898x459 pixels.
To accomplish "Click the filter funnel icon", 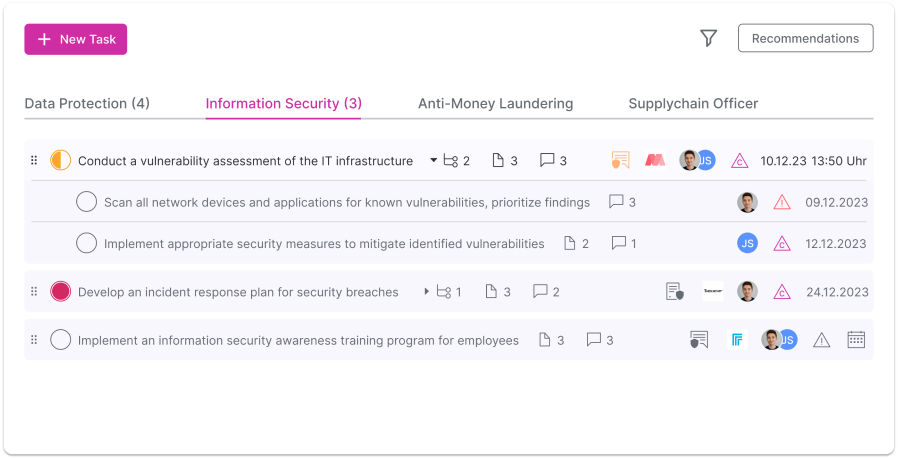I will click(708, 38).
